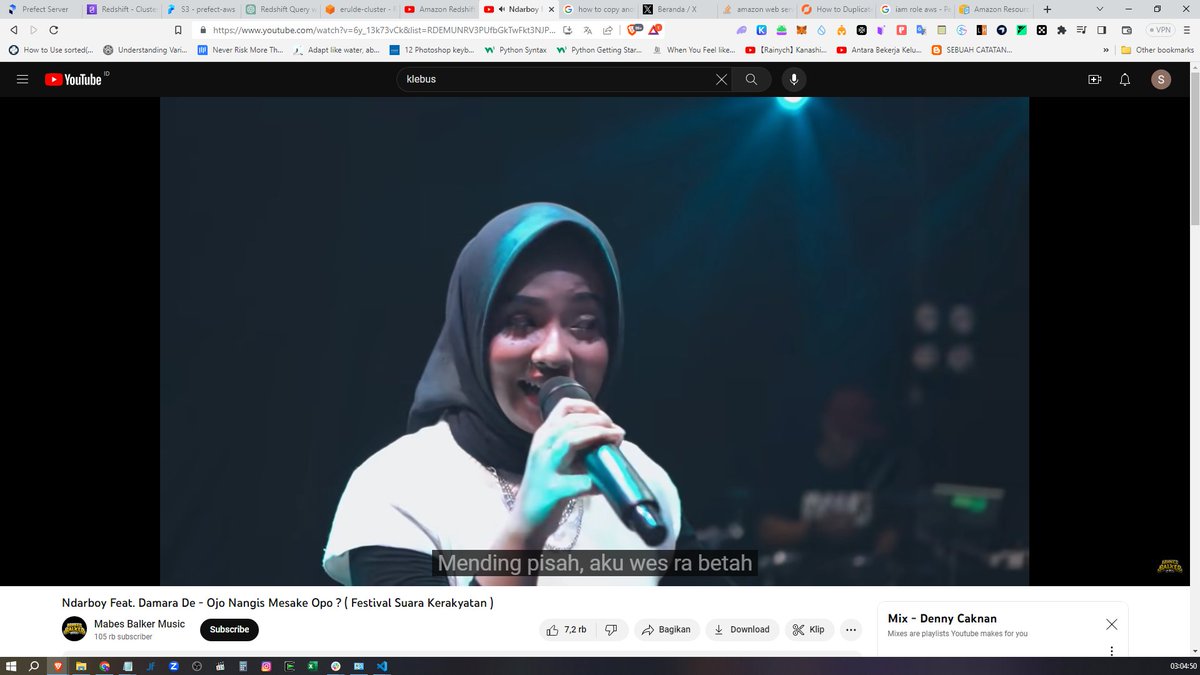Toggle the Brave VPN button

pyautogui.click(x=1159, y=30)
